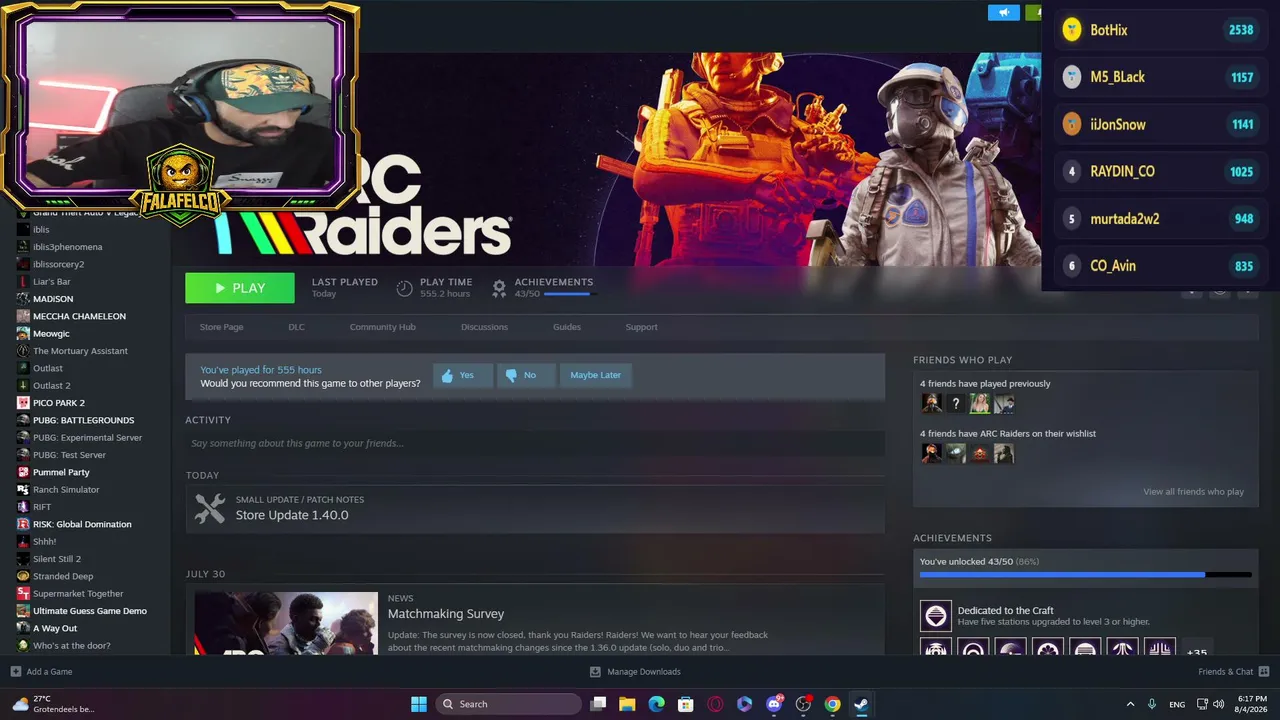Go to the Community Hub tab
The height and width of the screenshot is (720, 1280).
tap(382, 327)
